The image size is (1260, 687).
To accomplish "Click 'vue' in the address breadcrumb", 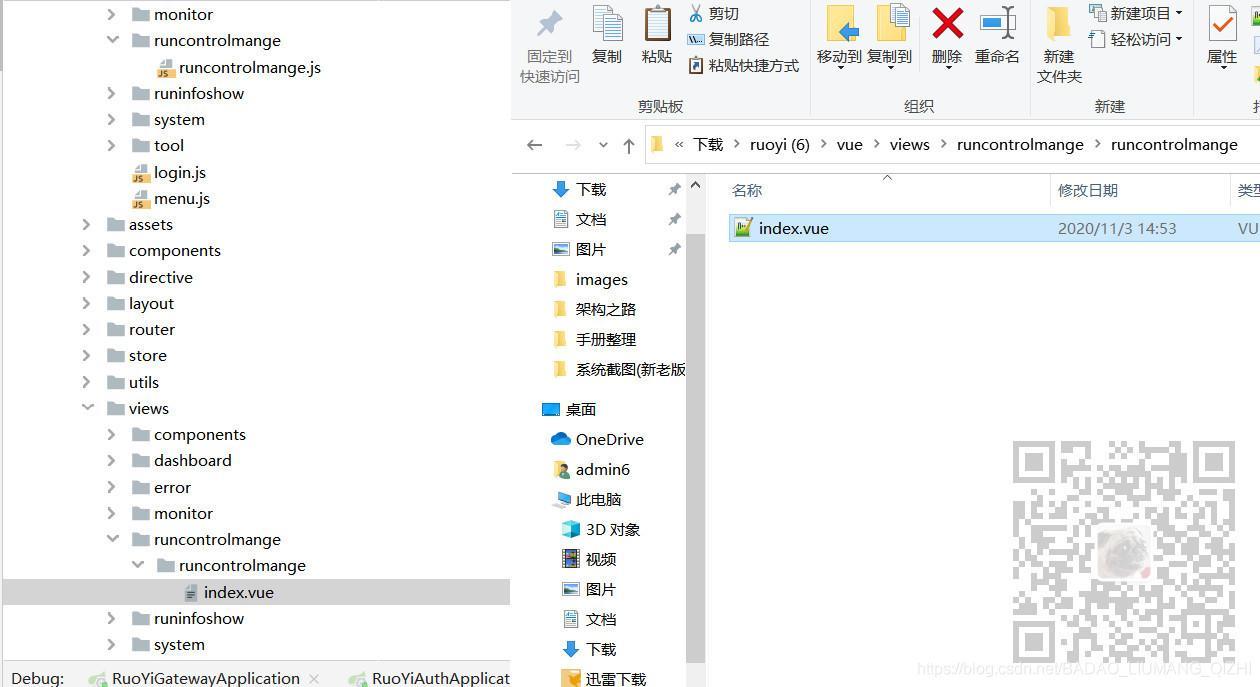I will click(850, 144).
